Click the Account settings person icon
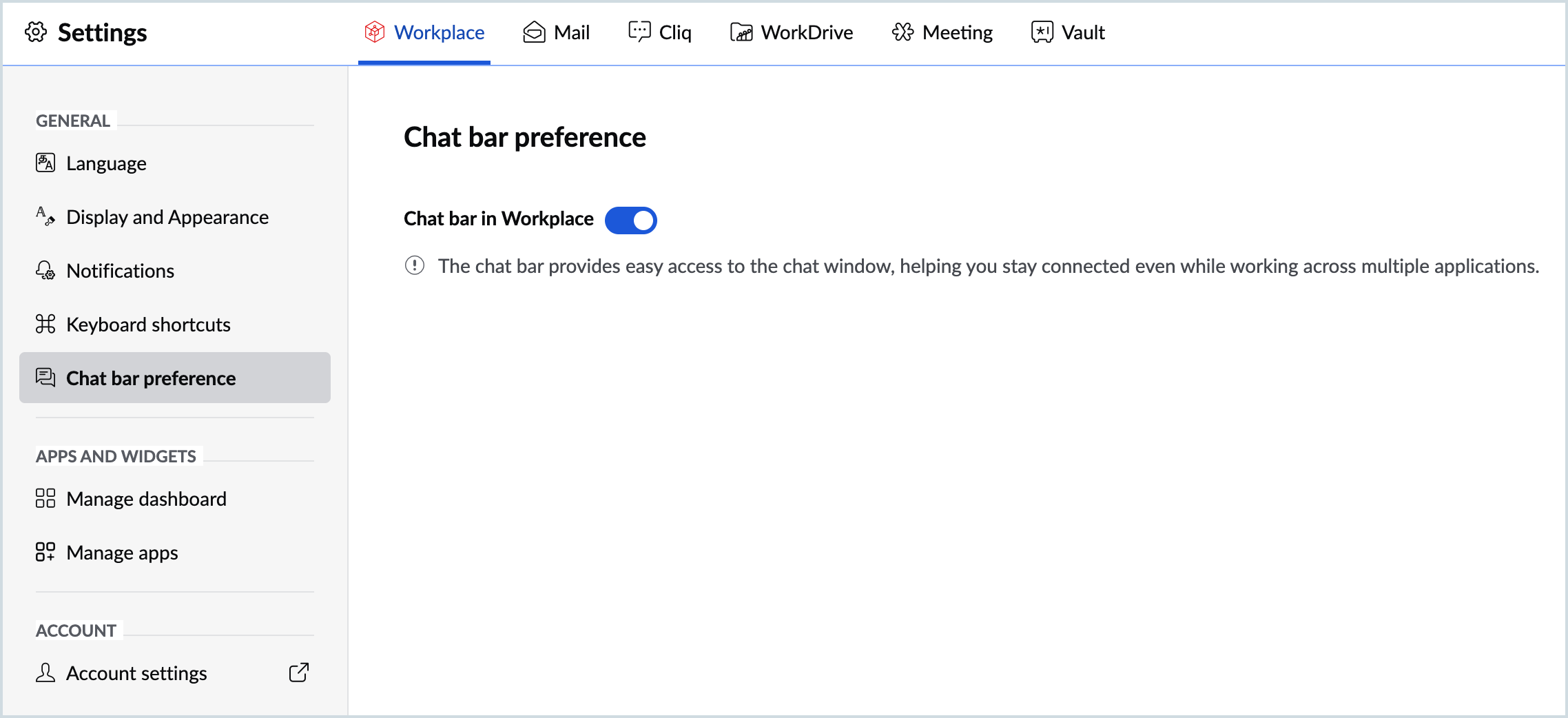Viewport: 1568px width, 718px height. [45, 673]
